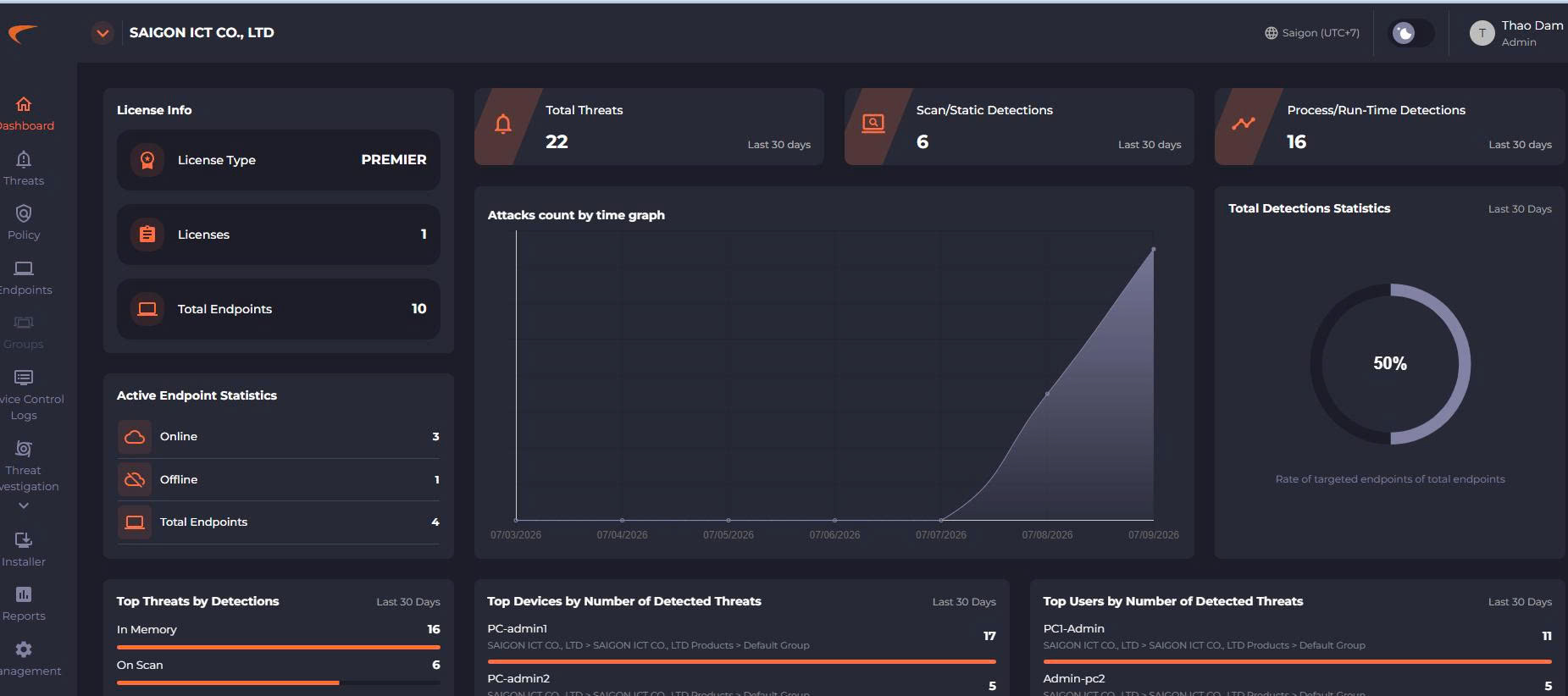Open the Reports chart icon

pos(24,594)
